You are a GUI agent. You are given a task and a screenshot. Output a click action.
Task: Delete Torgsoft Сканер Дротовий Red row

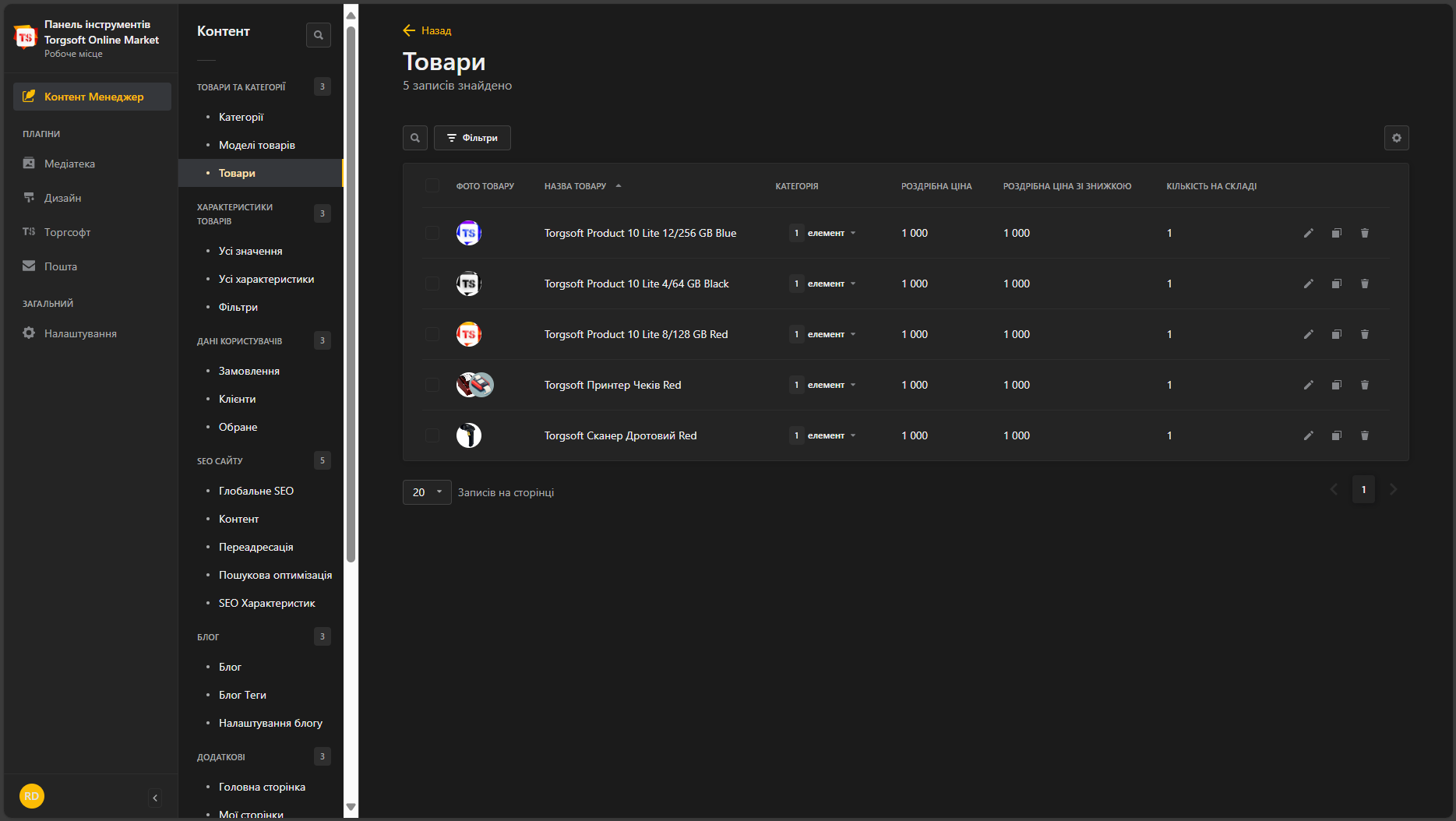(1365, 435)
